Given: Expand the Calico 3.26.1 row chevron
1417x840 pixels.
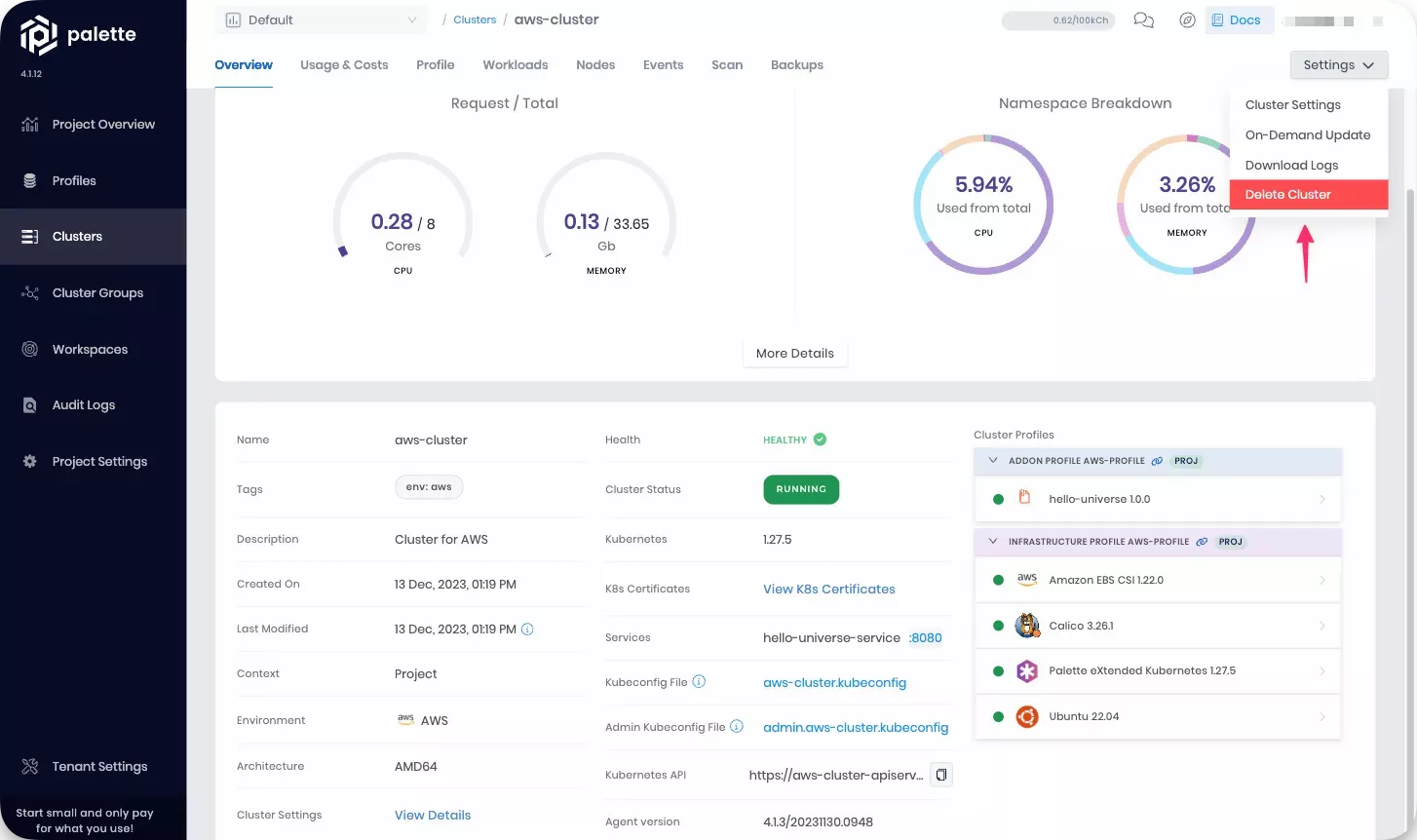Looking at the screenshot, I should (x=1322, y=626).
